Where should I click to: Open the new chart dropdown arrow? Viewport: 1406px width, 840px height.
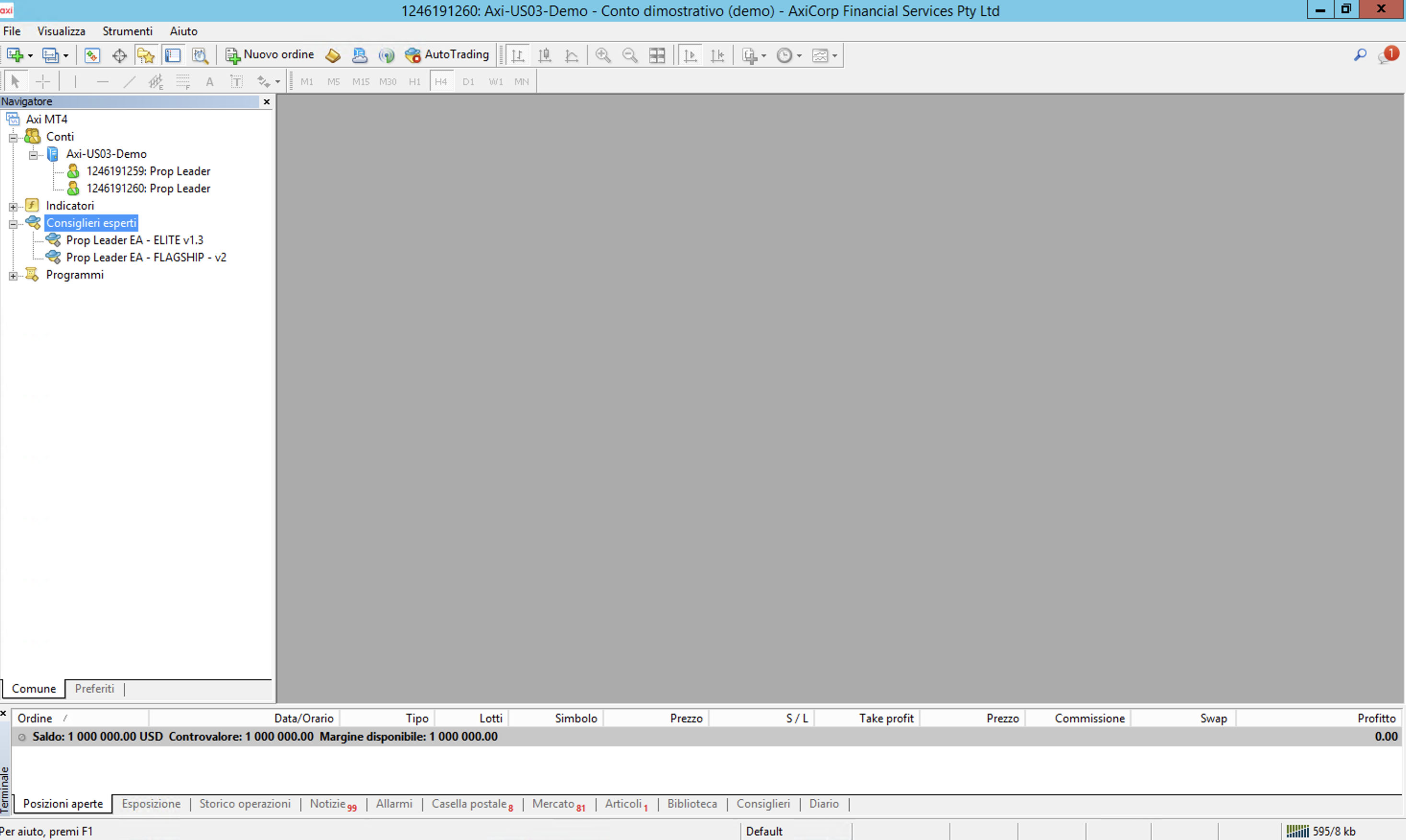(31, 56)
